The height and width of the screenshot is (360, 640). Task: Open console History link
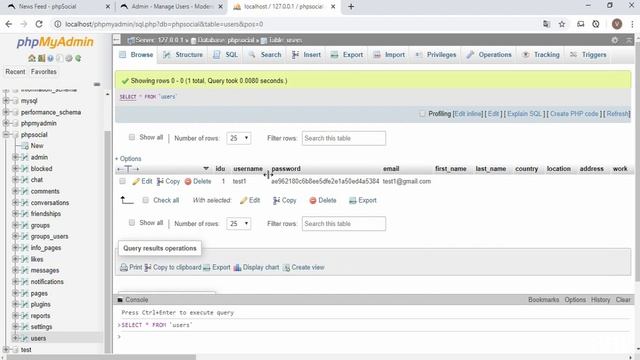[x=600, y=300]
